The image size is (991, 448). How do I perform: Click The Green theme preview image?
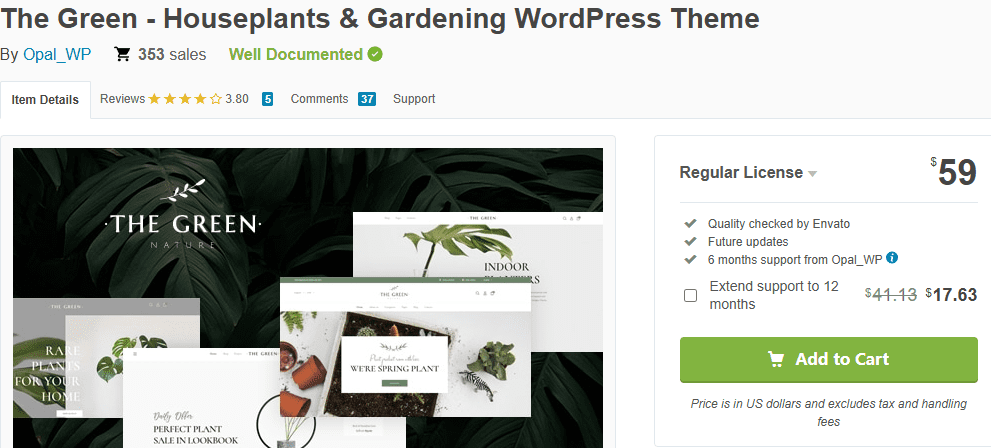[x=308, y=298]
